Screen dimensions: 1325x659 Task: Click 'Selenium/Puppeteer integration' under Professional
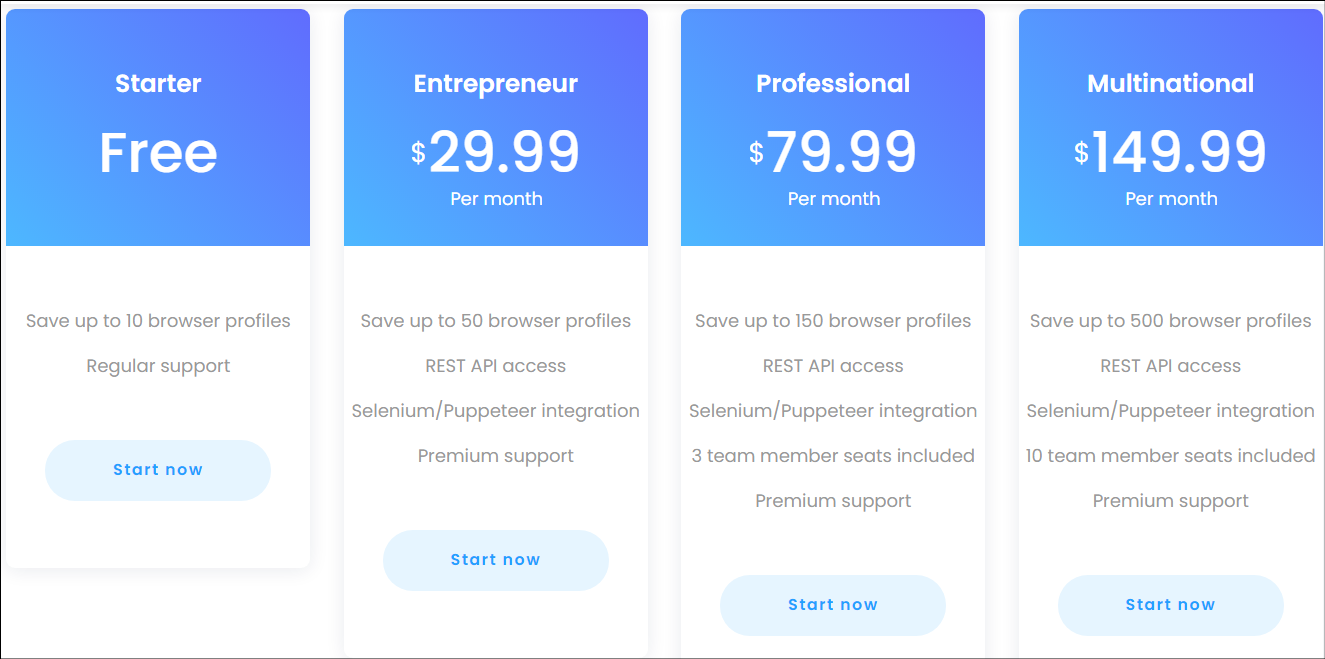point(833,411)
